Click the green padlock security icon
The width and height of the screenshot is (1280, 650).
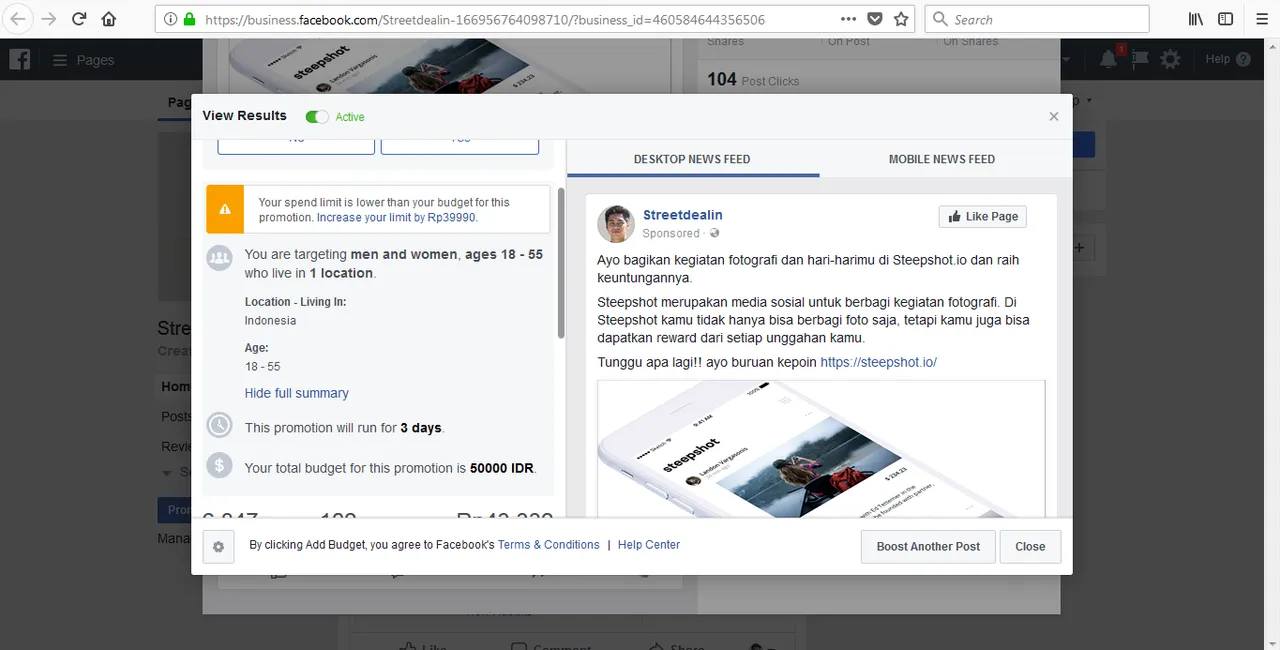pyautogui.click(x=190, y=19)
